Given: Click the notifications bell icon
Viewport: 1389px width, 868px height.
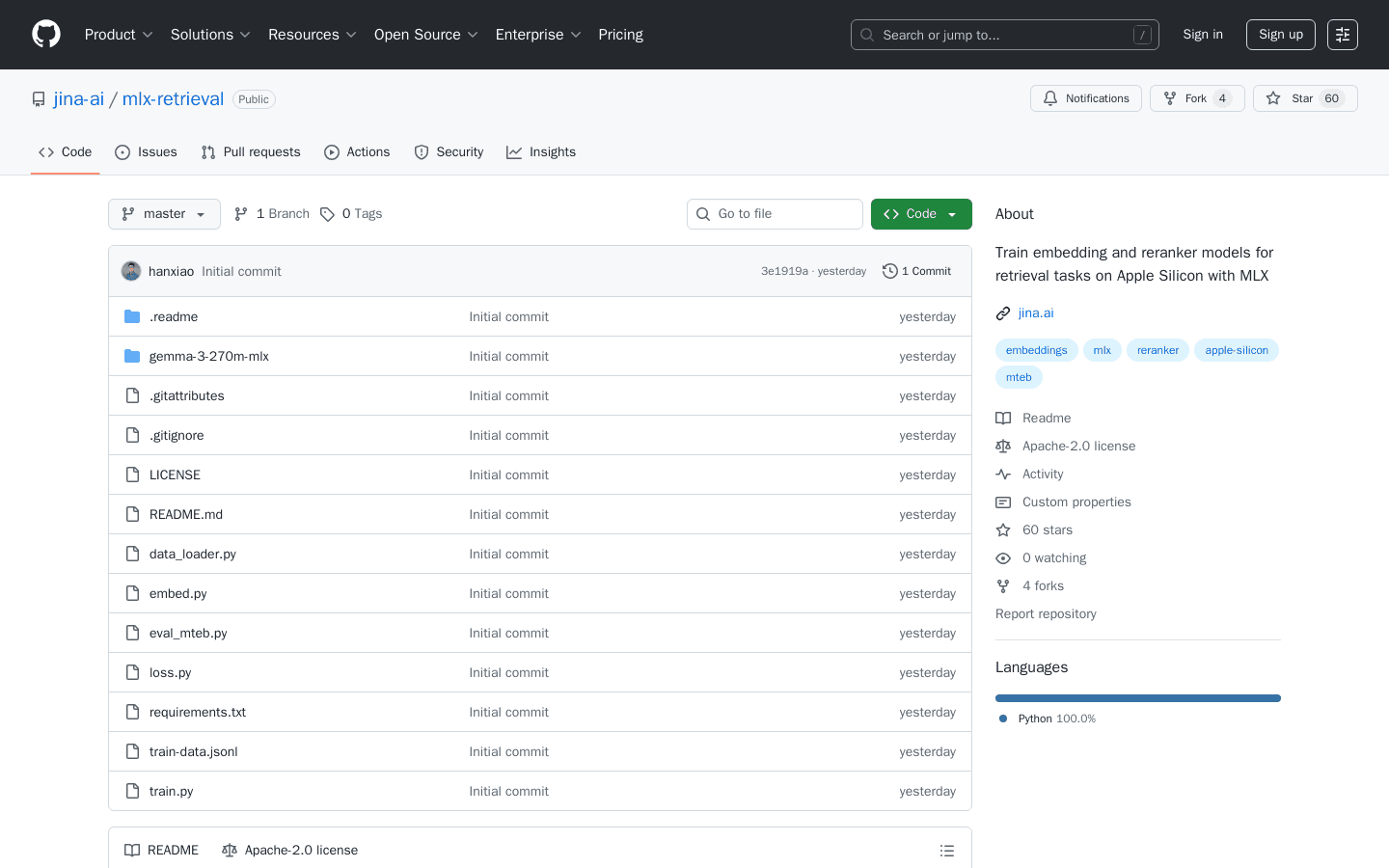Looking at the screenshot, I should [1050, 98].
